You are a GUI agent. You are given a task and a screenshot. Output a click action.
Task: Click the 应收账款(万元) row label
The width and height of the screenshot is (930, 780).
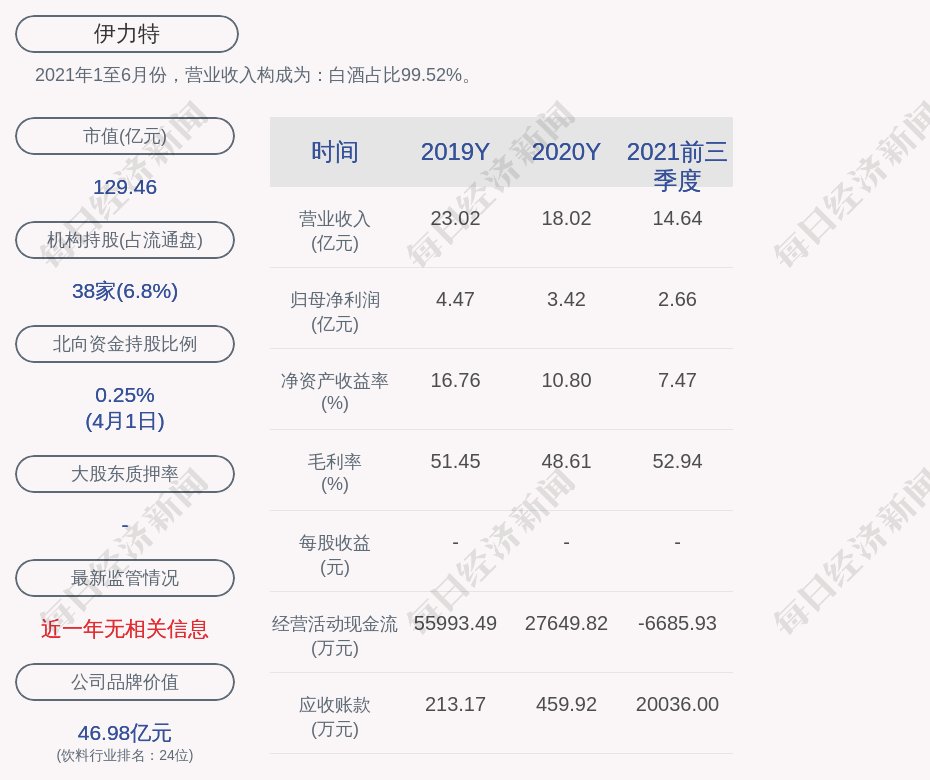[x=335, y=717]
